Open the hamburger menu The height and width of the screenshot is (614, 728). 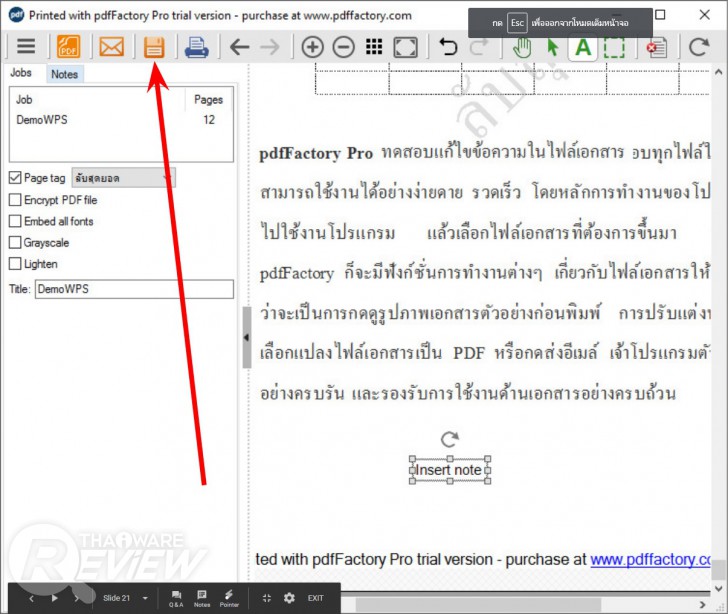(26, 46)
